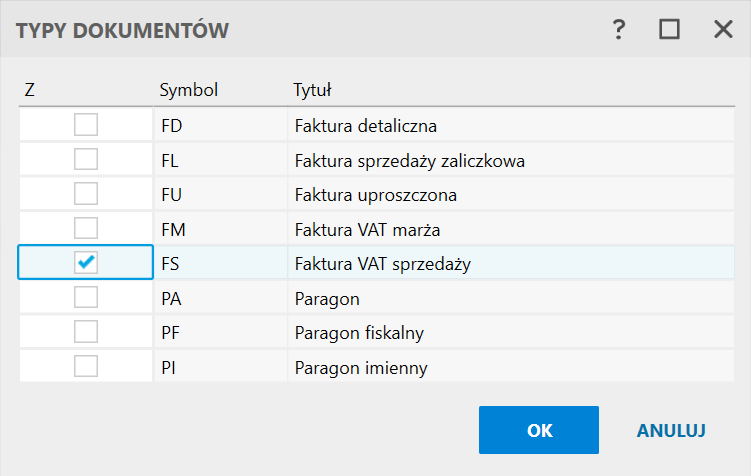Enable the FL zaliczkowa checkbox
Screen dimensions: 751x476
[x=86, y=159]
